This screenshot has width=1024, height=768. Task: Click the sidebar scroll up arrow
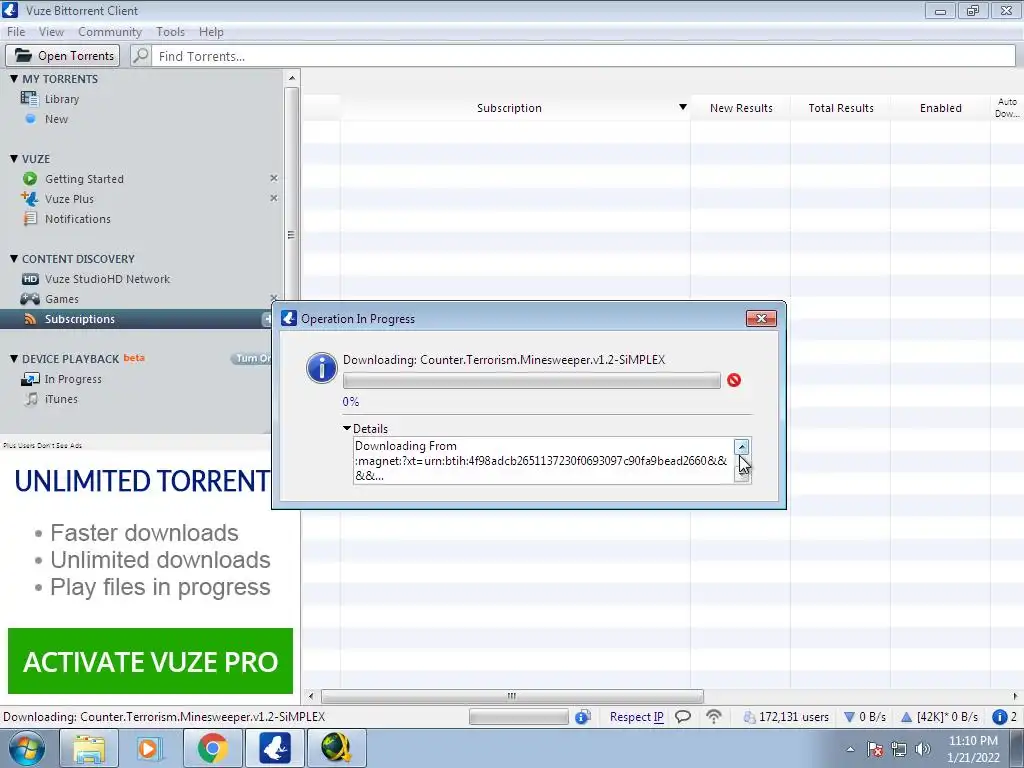point(291,78)
